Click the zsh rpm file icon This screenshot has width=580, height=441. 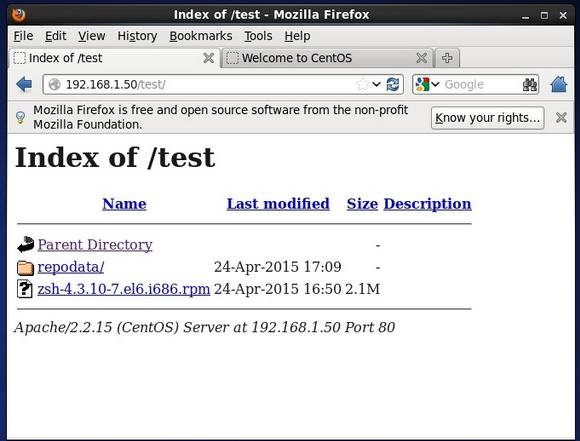tap(25, 289)
